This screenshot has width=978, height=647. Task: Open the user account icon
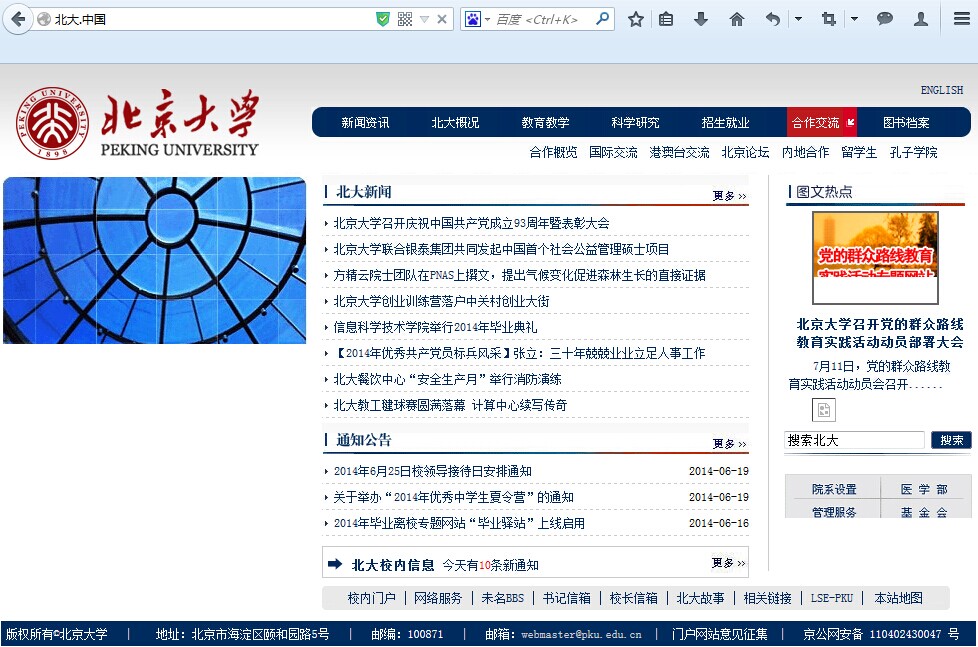[921, 19]
